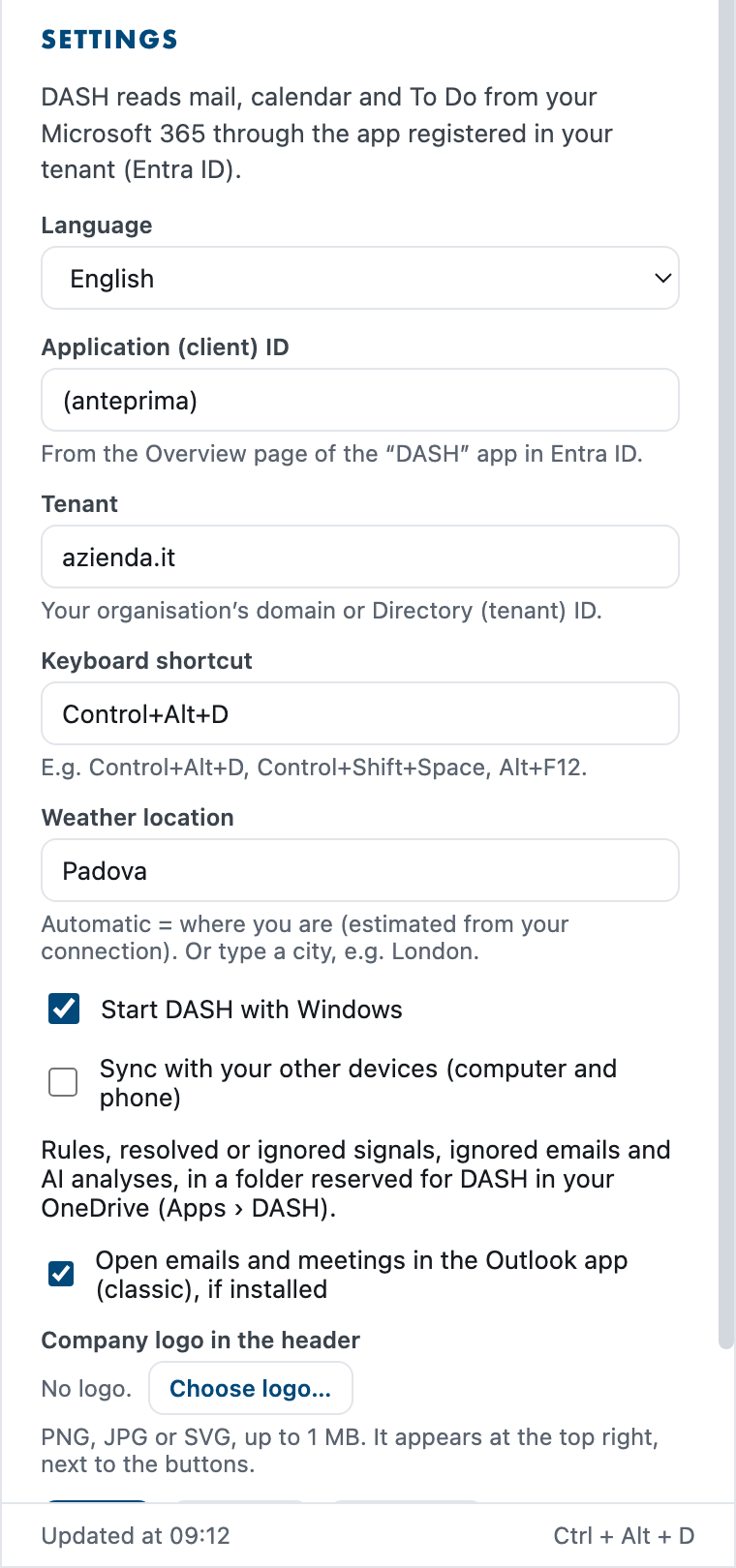Click the 'Ctrl + Alt + D' footer text
Image resolution: width=736 pixels, height=1568 pixels.
624,1536
